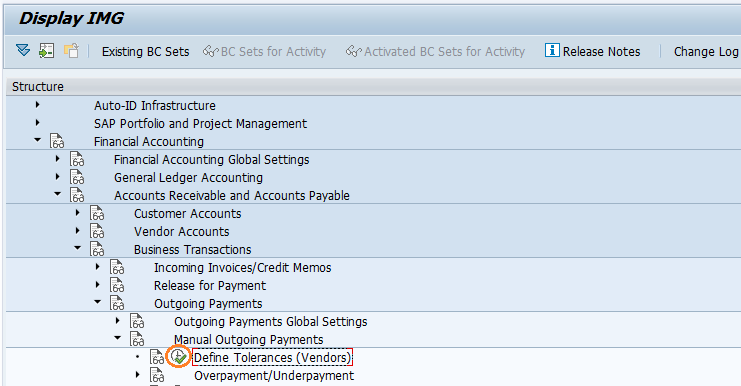
Task: Click documentation icon for Release for Payment
Action: [x=117, y=285]
